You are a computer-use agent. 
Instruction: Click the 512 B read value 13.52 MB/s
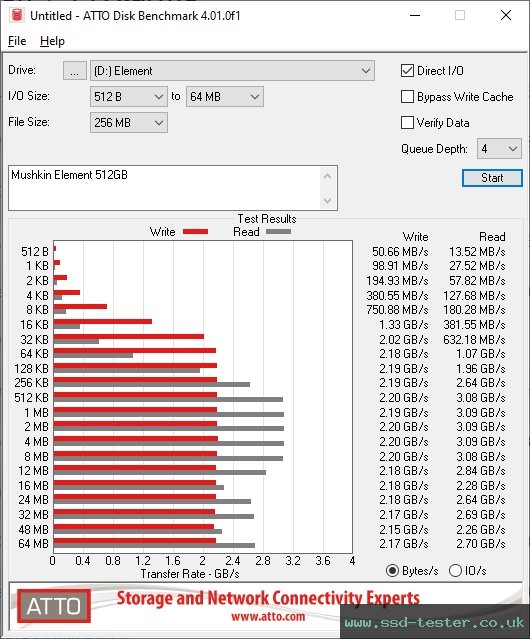tap(477, 252)
